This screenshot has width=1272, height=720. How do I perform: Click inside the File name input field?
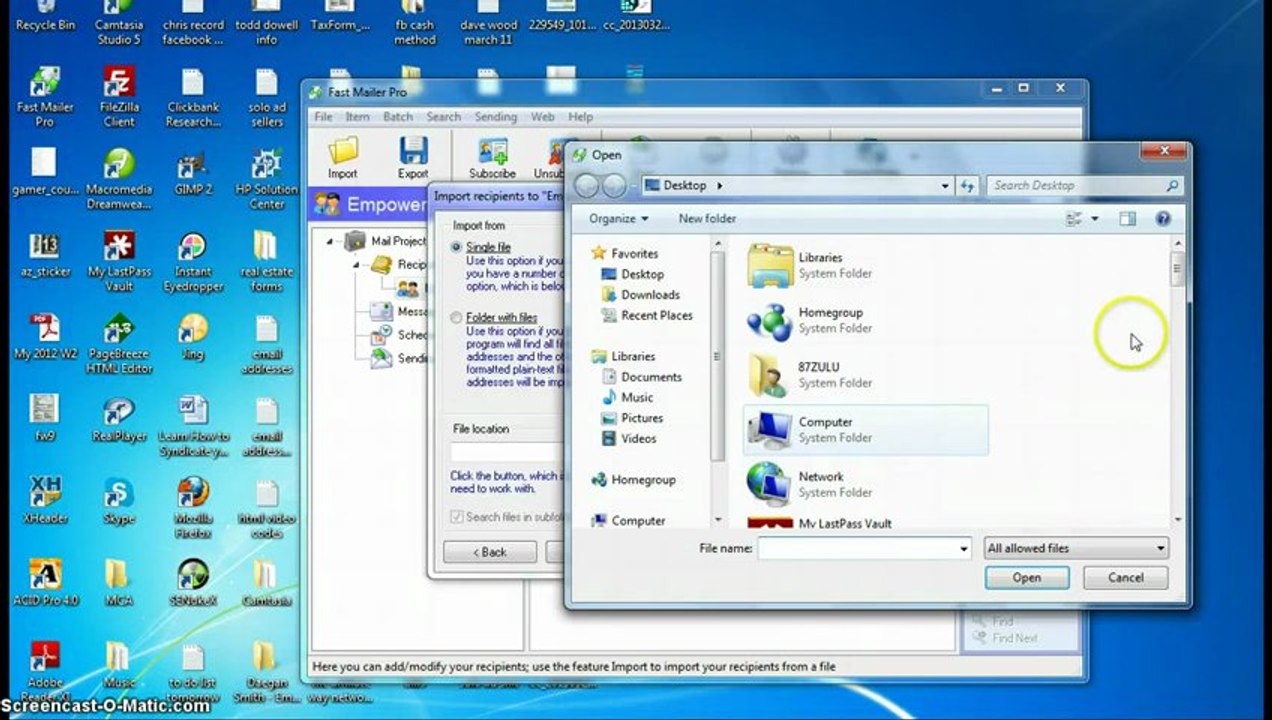858,548
